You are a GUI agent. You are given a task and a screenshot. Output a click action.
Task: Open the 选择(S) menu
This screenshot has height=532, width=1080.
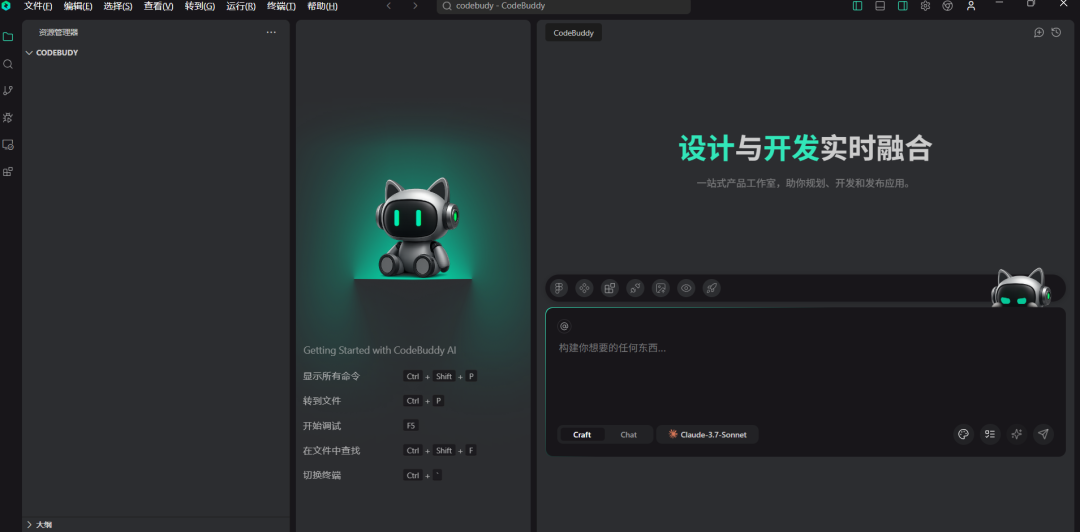pyautogui.click(x=118, y=6)
